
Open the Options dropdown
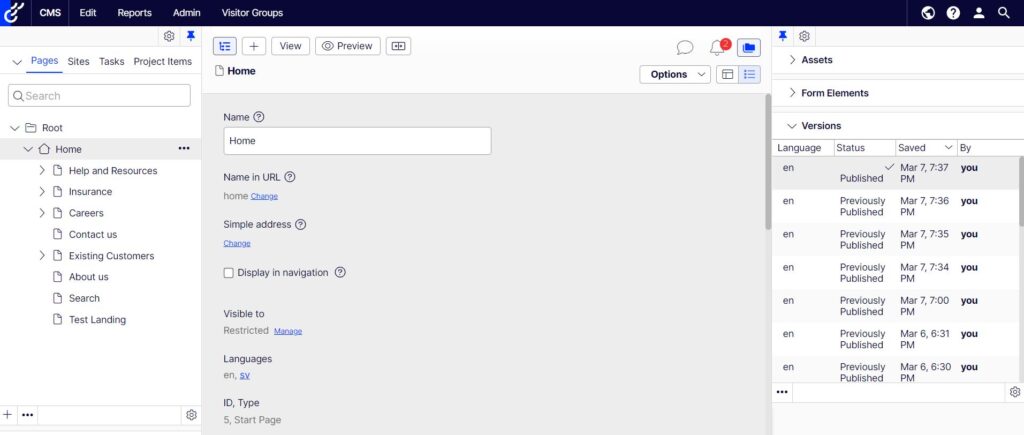pos(675,74)
